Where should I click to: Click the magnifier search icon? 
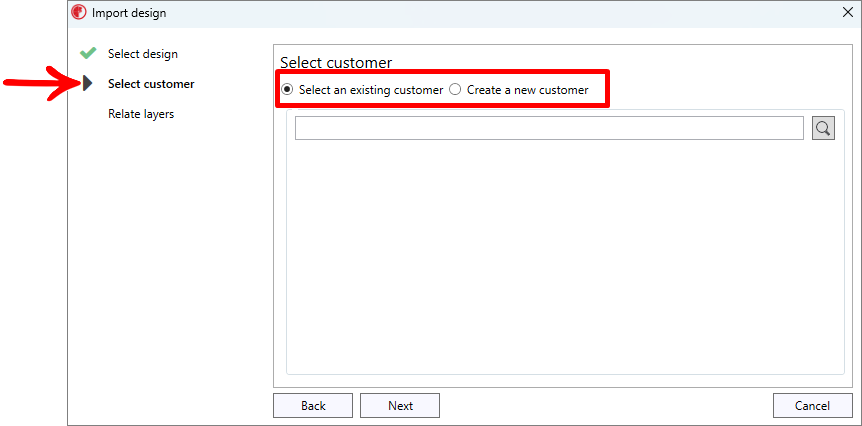823,128
